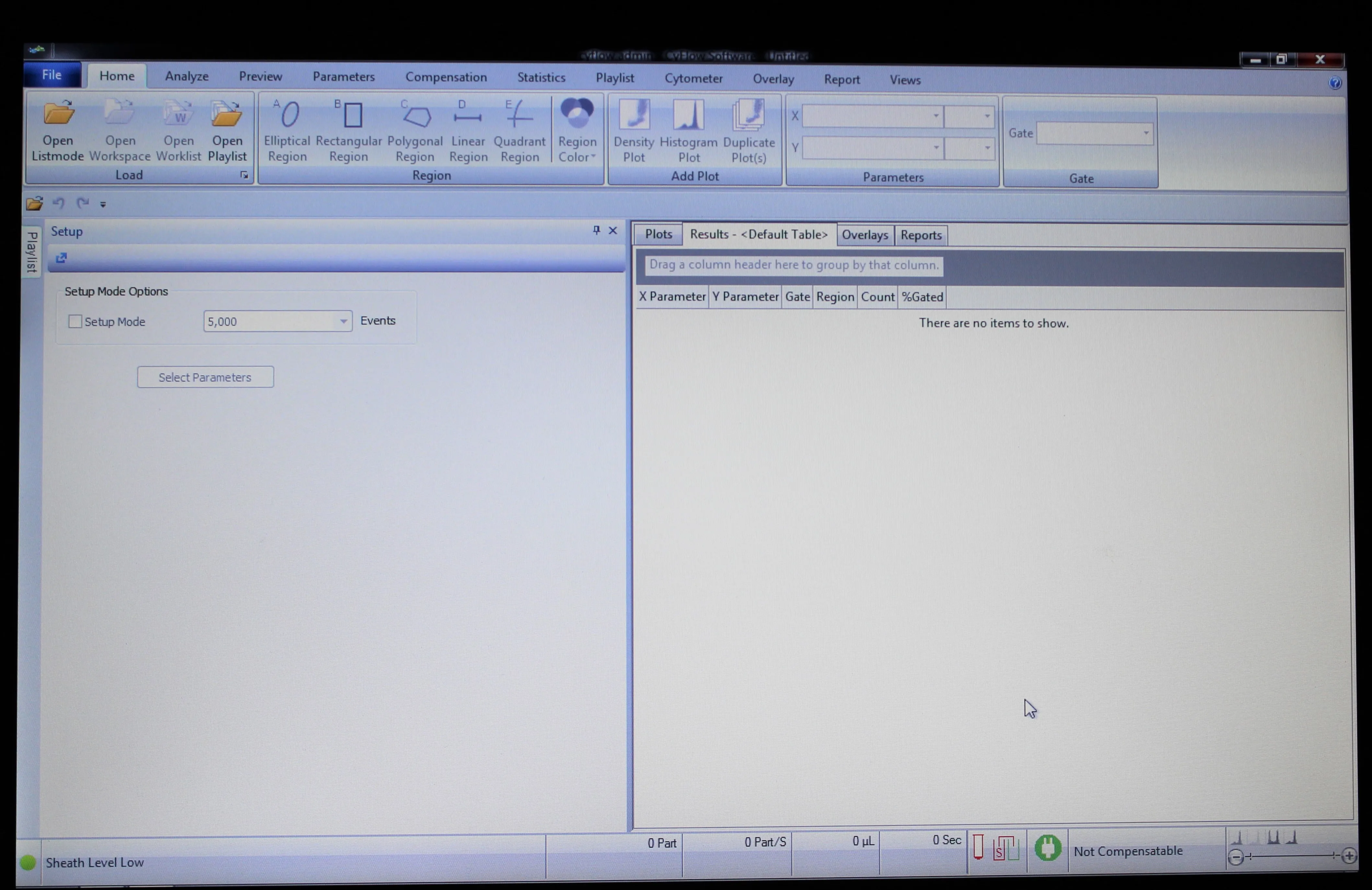Click the undo arrow in quick toolbar

[58, 203]
